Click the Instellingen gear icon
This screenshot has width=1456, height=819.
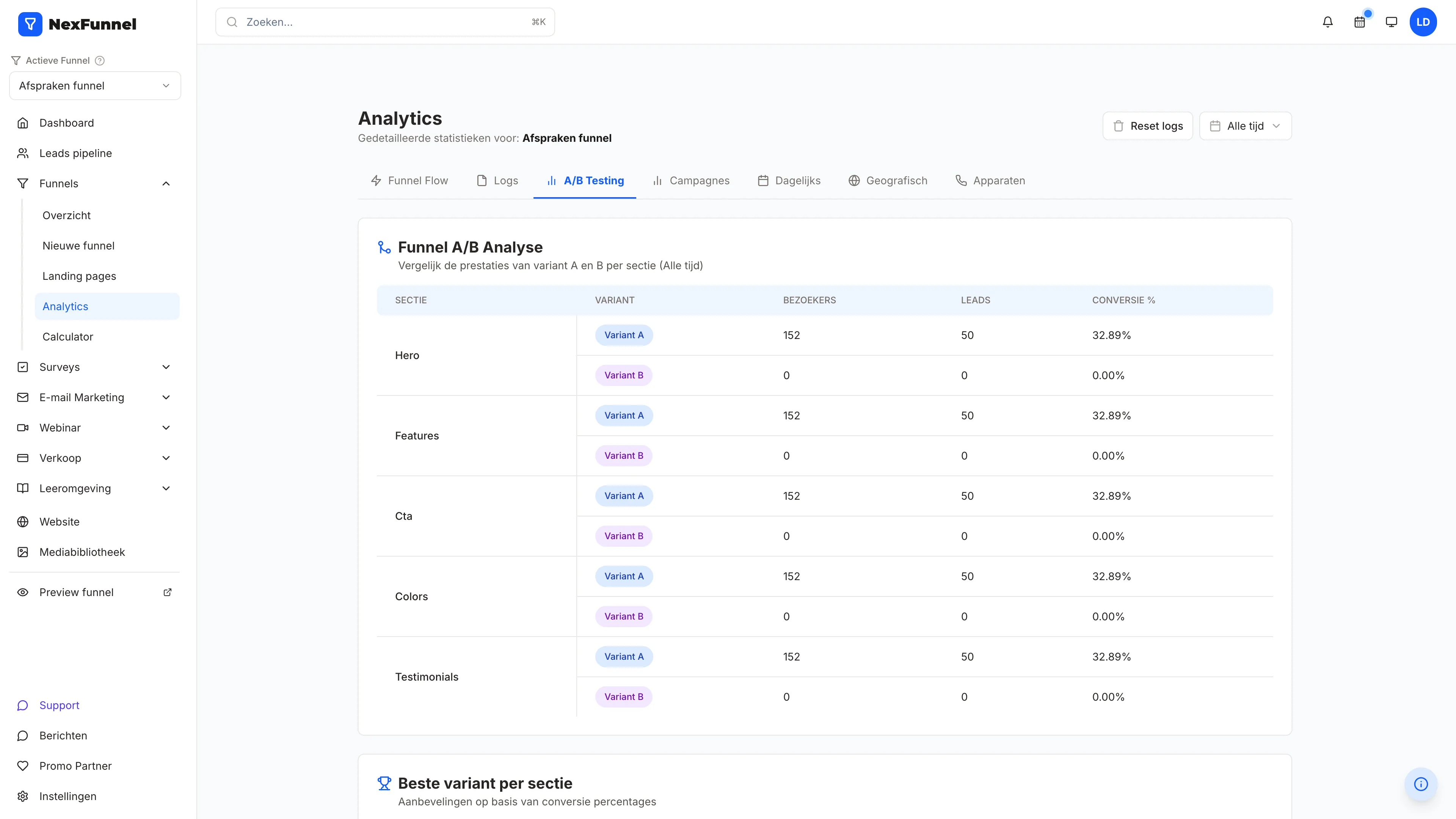point(23,796)
